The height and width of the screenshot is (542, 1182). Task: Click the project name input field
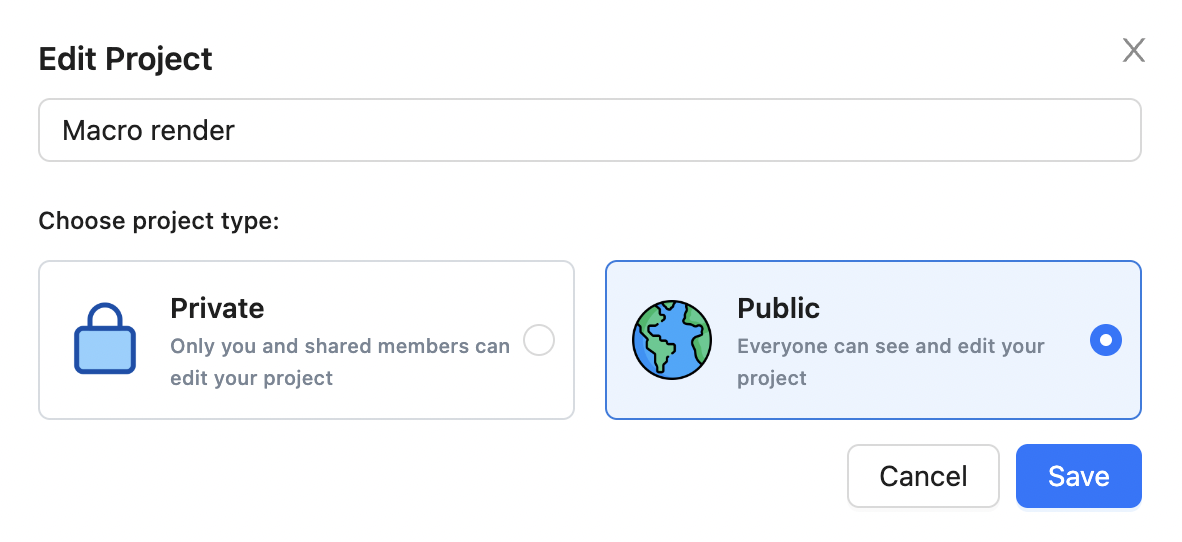589,130
